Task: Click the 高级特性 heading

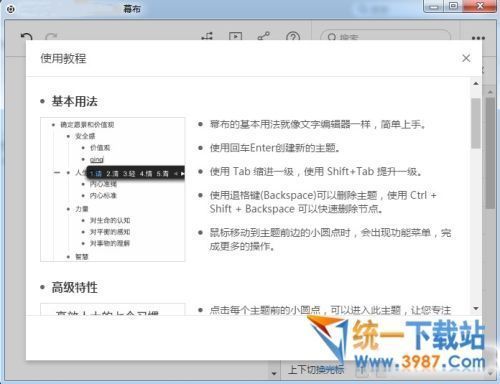Action: coord(74,287)
